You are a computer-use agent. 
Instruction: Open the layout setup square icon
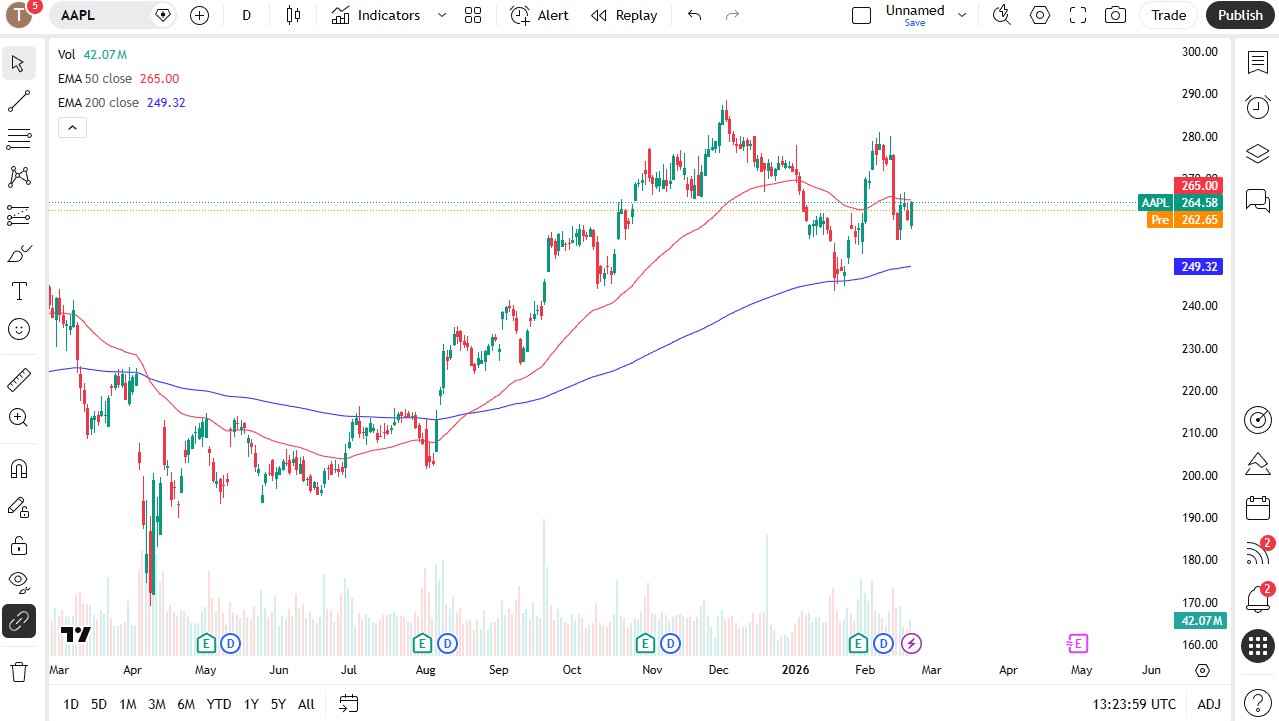pos(861,15)
